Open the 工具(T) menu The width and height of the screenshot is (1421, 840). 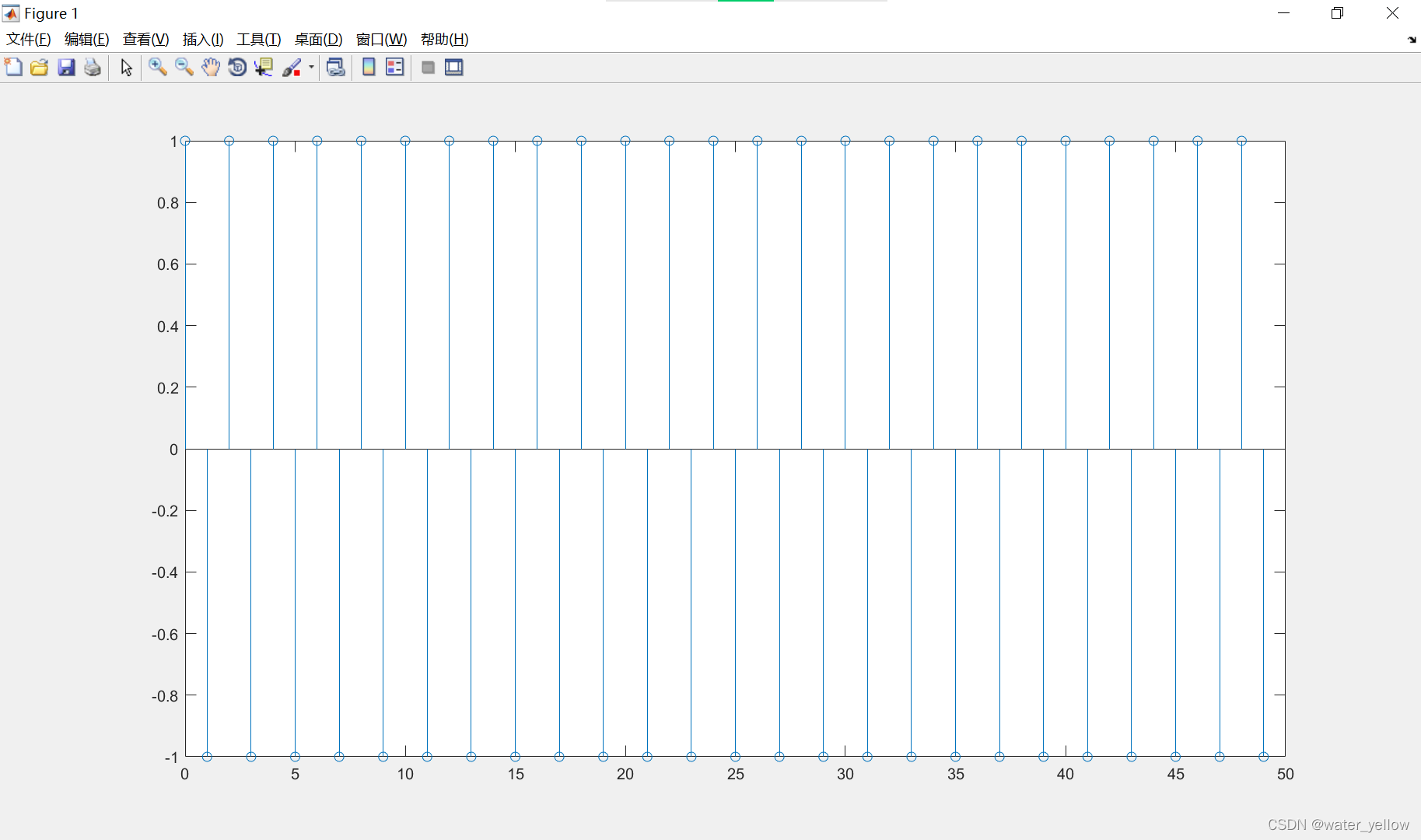pyautogui.click(x=258, y=39)
